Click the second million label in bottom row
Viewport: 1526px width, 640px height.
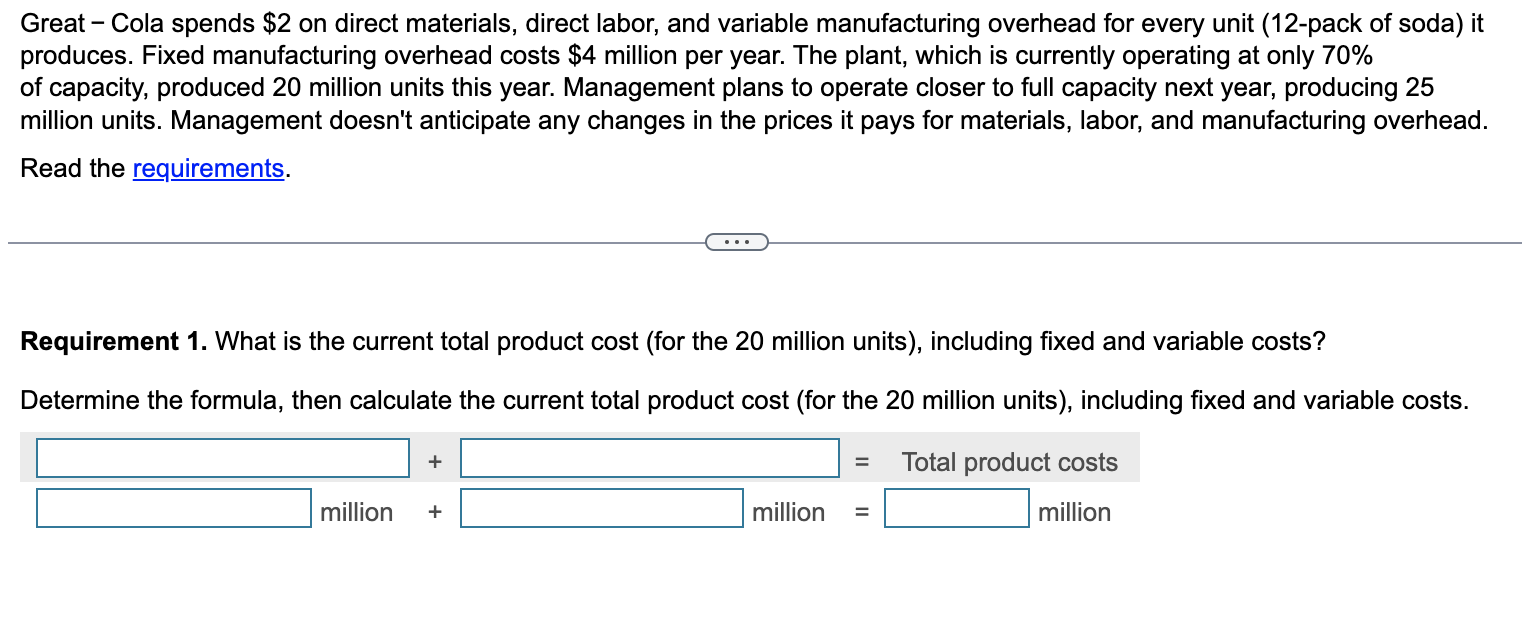tap(789, 512)
